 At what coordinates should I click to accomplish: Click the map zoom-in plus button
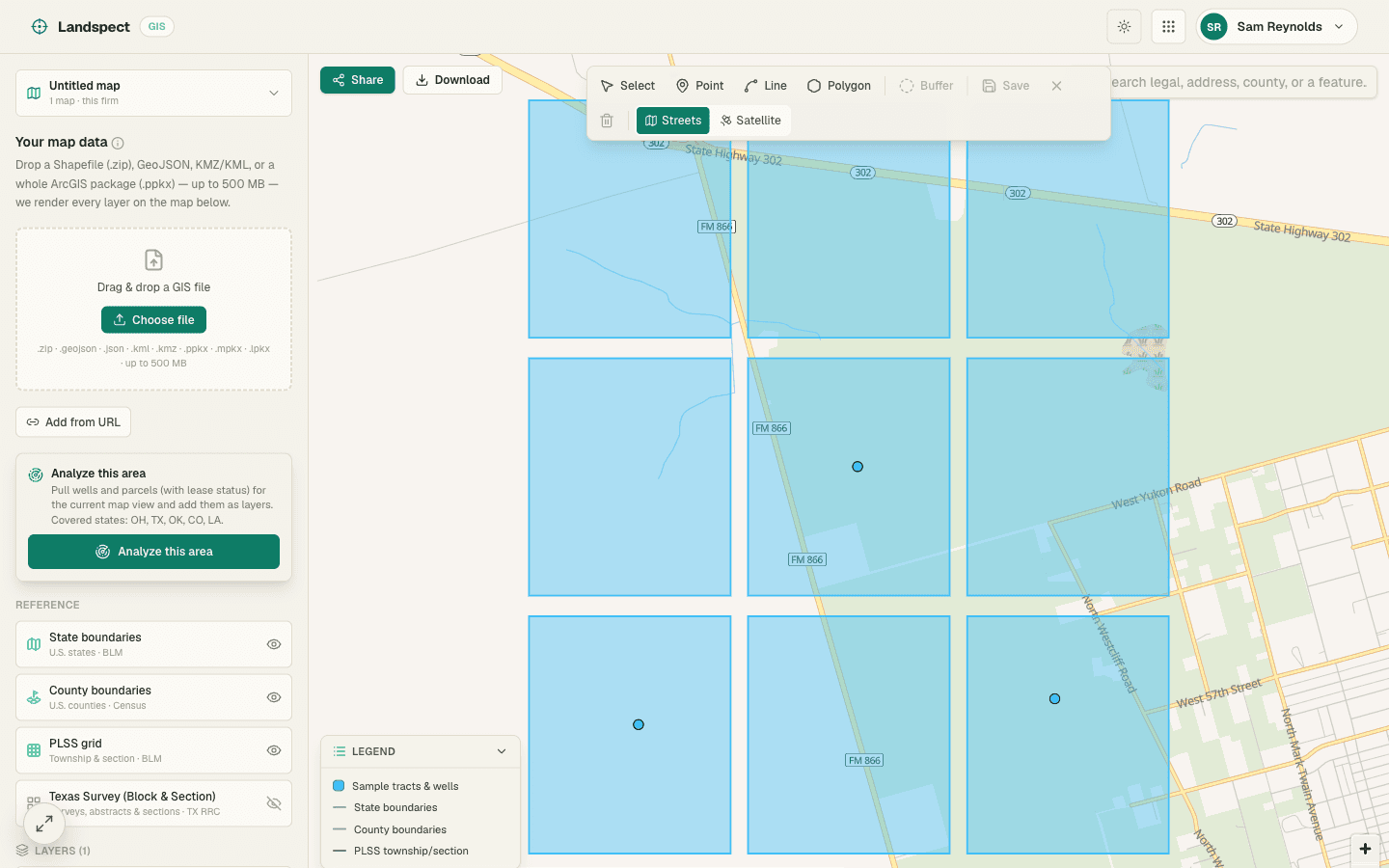click(x=1365, y=849)
